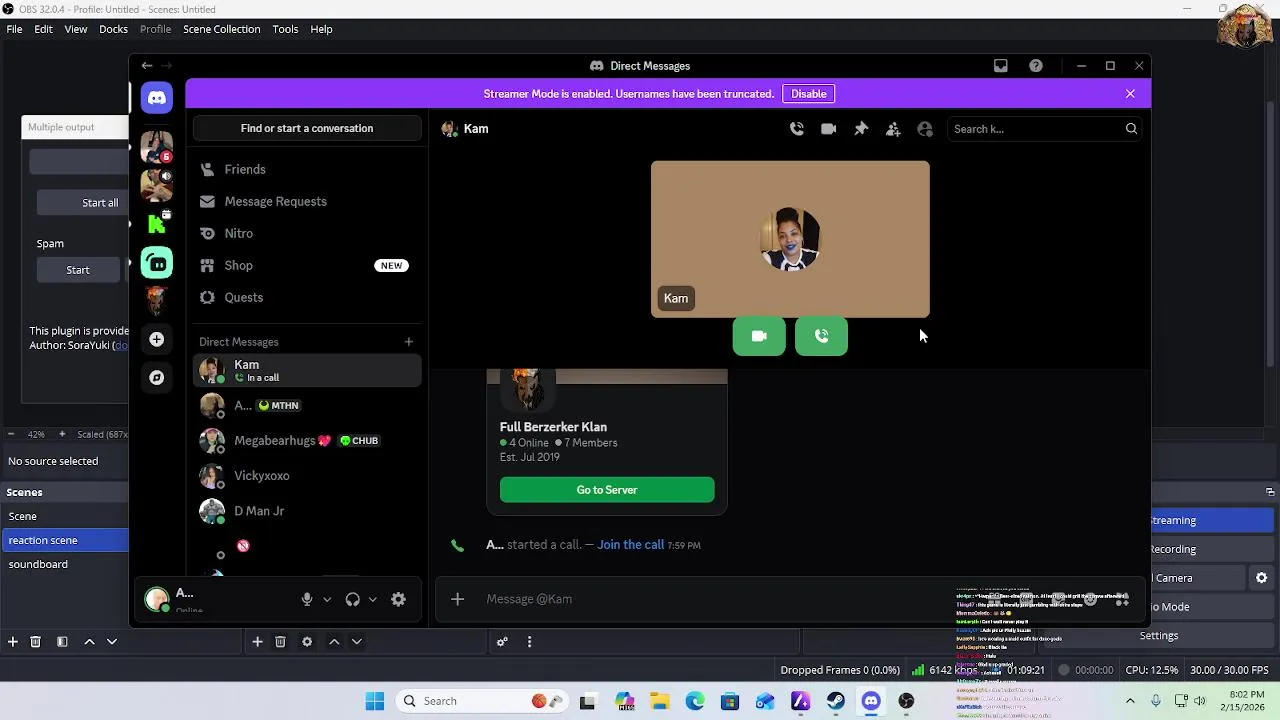Toggle Discord headphone deafen
1280x720 pixels.
(353, 599)
